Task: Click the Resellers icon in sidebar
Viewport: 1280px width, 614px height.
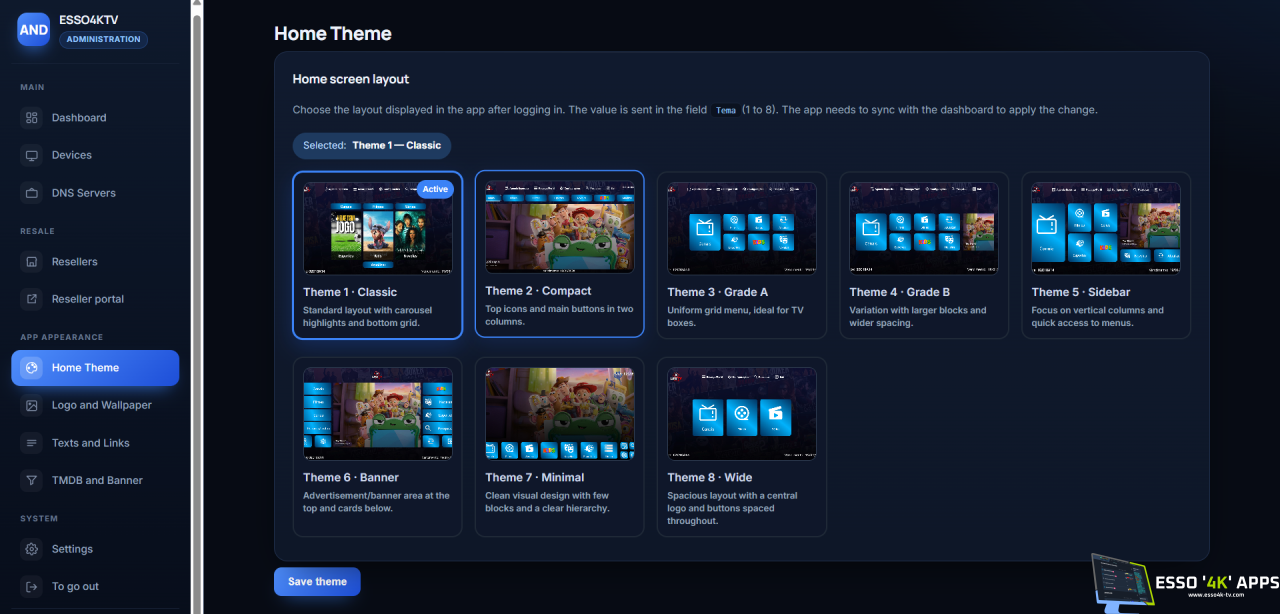Action: tap(32, 262)
